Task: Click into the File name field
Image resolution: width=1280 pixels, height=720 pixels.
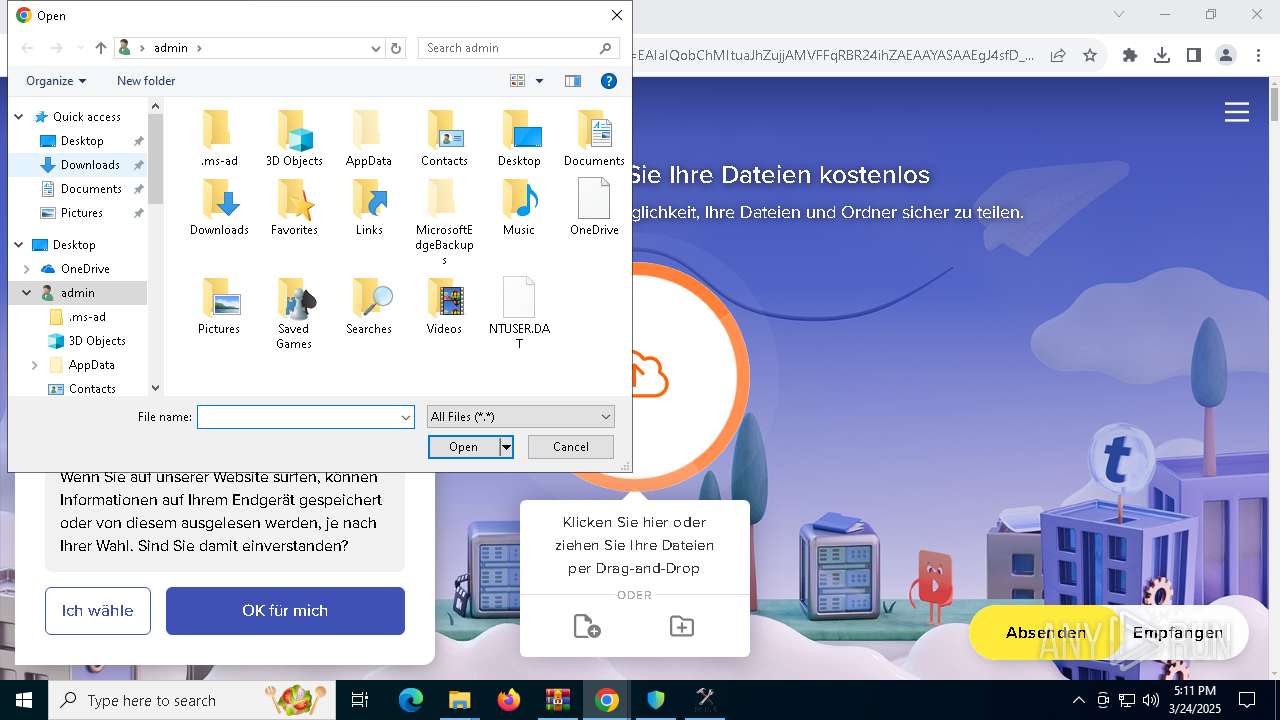Action: pos(298,417)
